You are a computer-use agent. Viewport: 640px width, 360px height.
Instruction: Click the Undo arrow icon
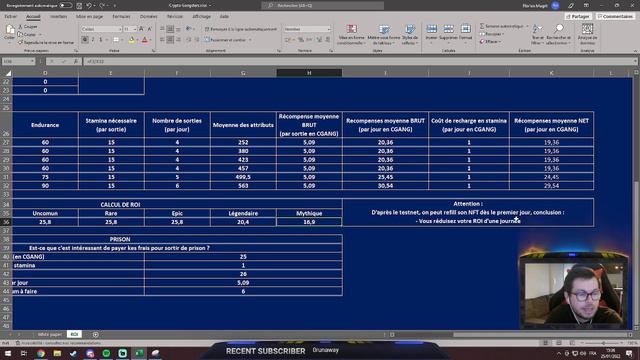89,6
